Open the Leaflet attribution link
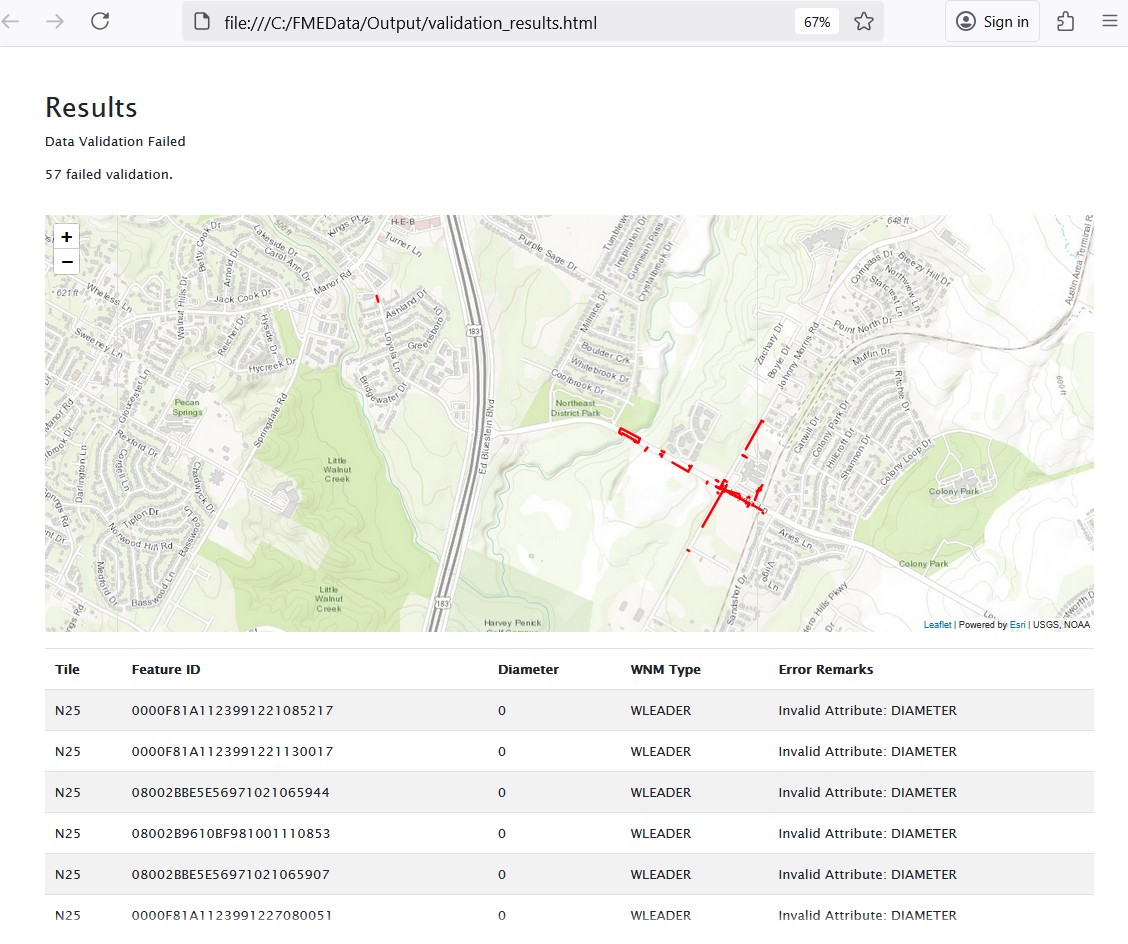The image size is (1128, 944). (937, 625)
